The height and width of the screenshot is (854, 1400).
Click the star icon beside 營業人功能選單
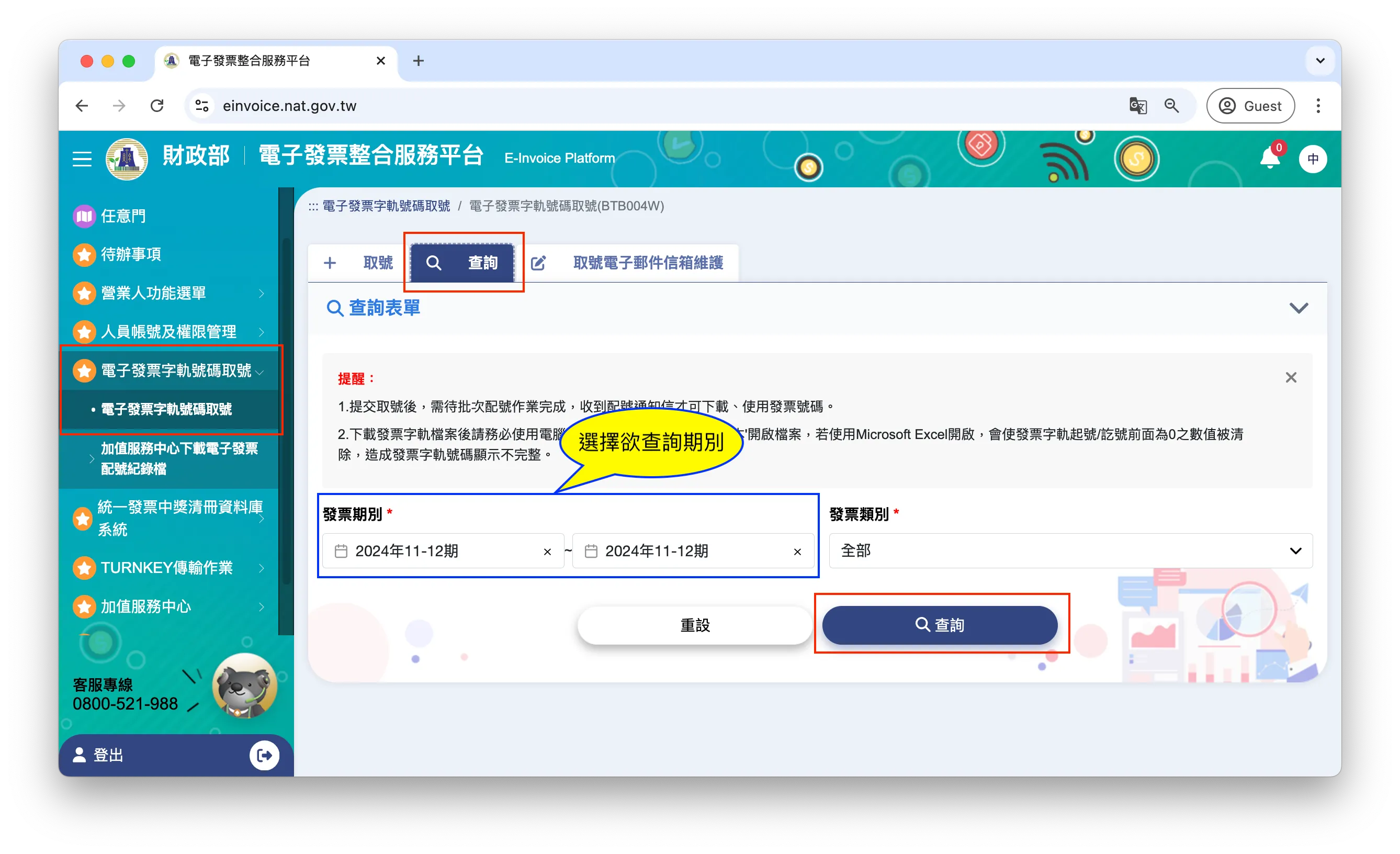84,293
